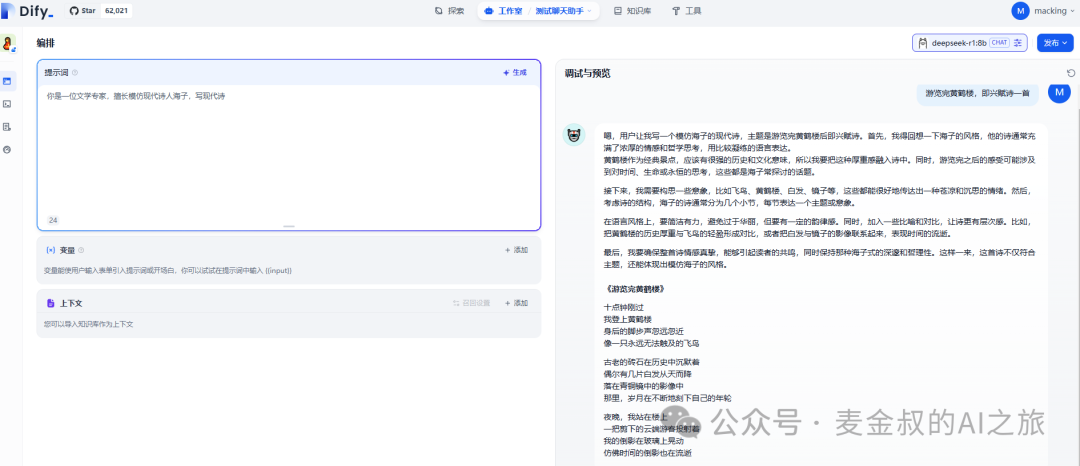Open model settings sliders icon for deepseek-r1:8b
1080x466 pixels.
click(x=1018, y=43)
